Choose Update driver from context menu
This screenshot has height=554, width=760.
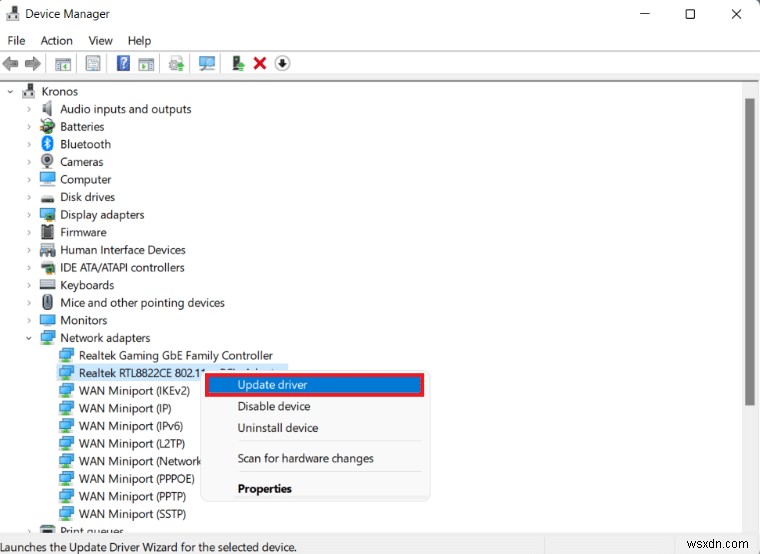pyautogui.click(x=315, y=385)
